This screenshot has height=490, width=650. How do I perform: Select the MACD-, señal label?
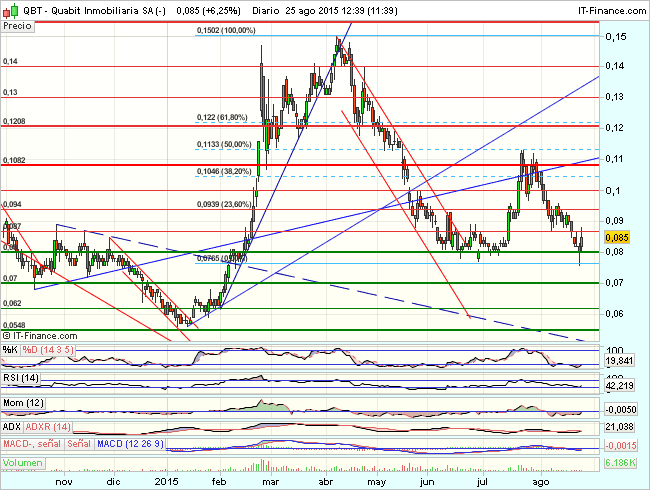[x=32, y=444]
